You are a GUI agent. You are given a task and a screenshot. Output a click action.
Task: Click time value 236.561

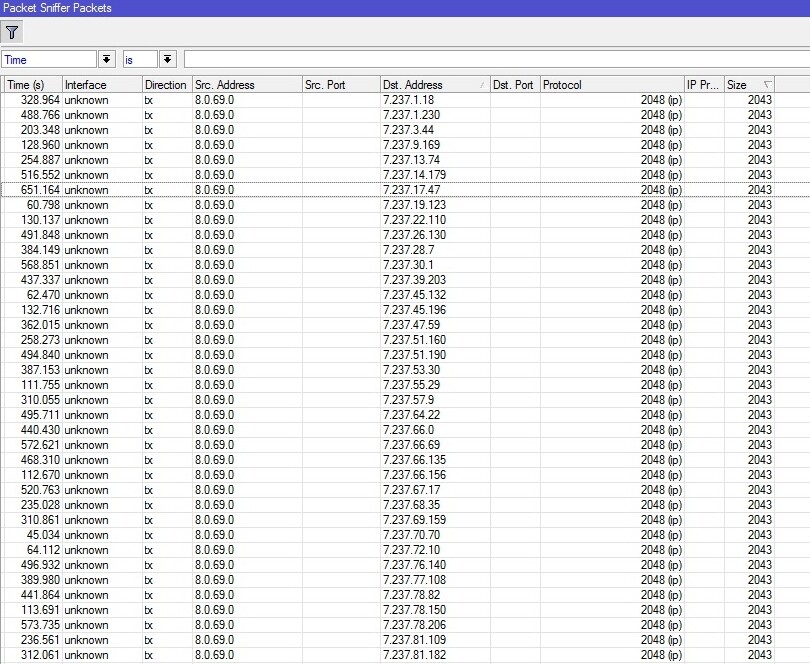pos(40,639)
